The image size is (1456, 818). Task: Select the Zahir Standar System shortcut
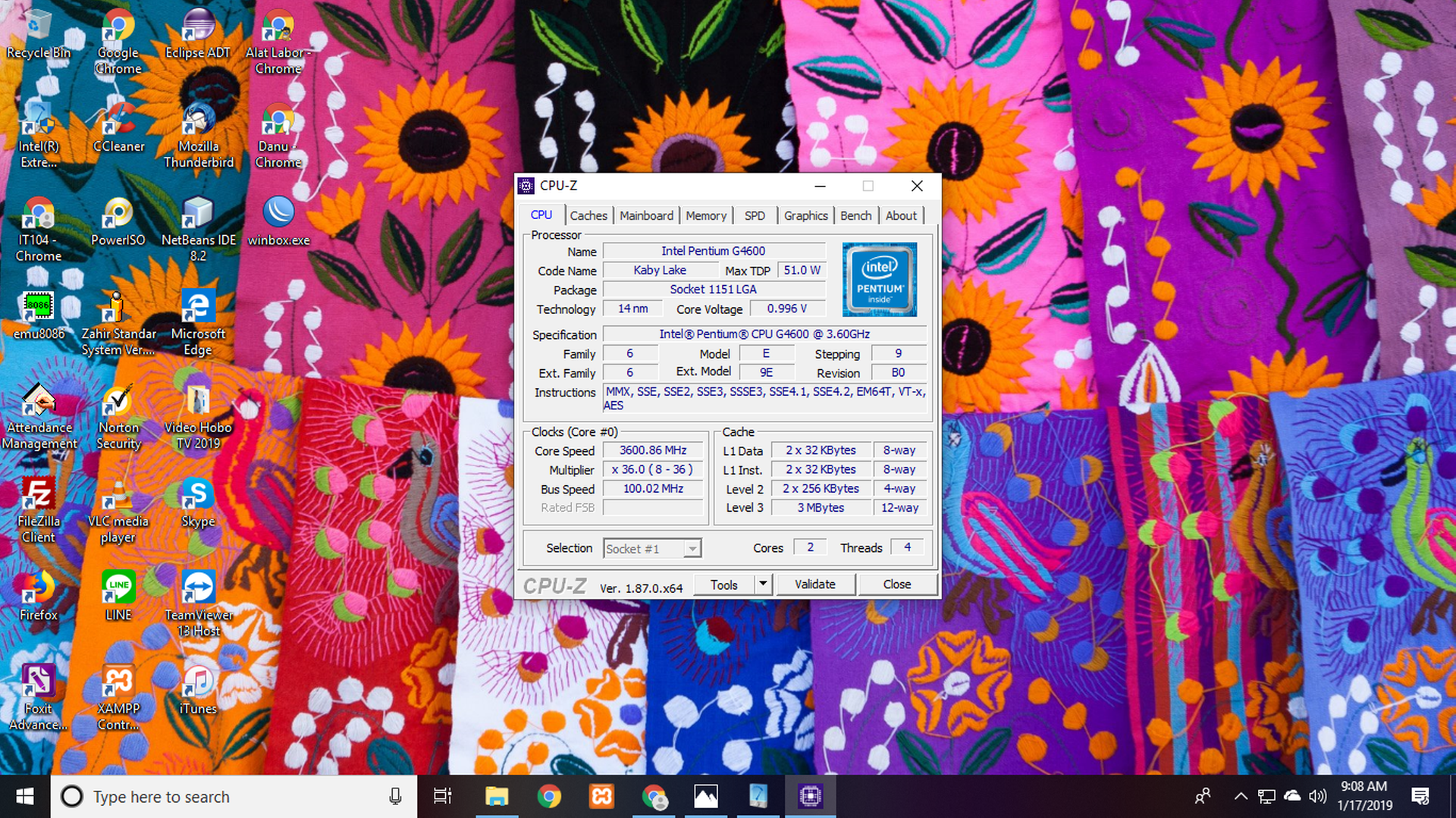coord(118,324)
